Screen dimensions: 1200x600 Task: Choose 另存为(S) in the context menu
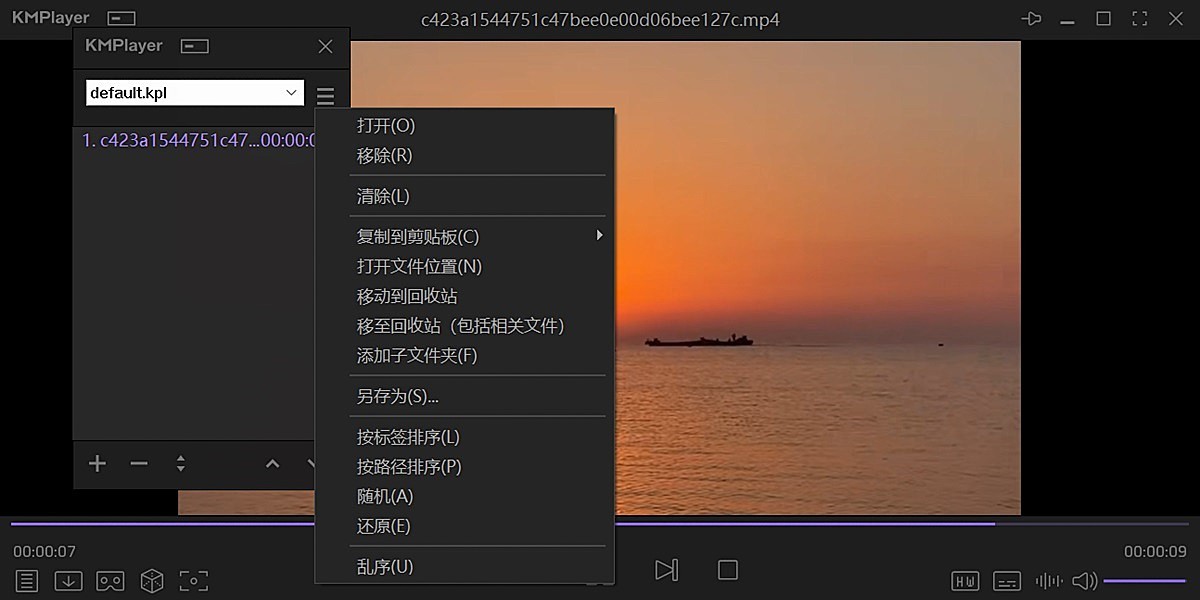(x=394, y=396)
